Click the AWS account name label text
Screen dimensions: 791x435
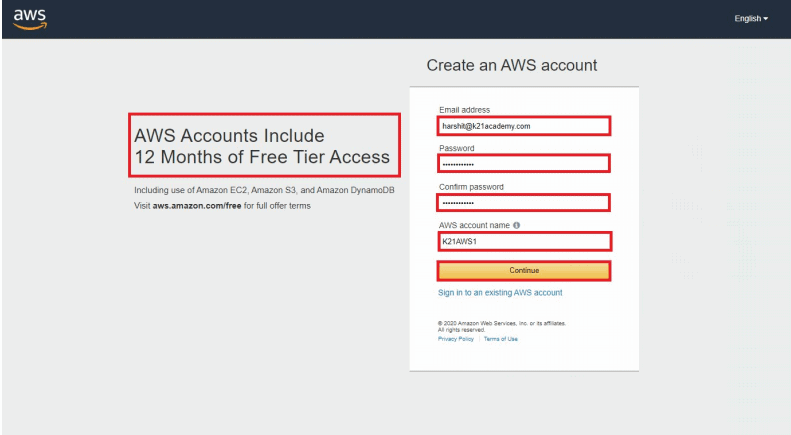(474, 225)
